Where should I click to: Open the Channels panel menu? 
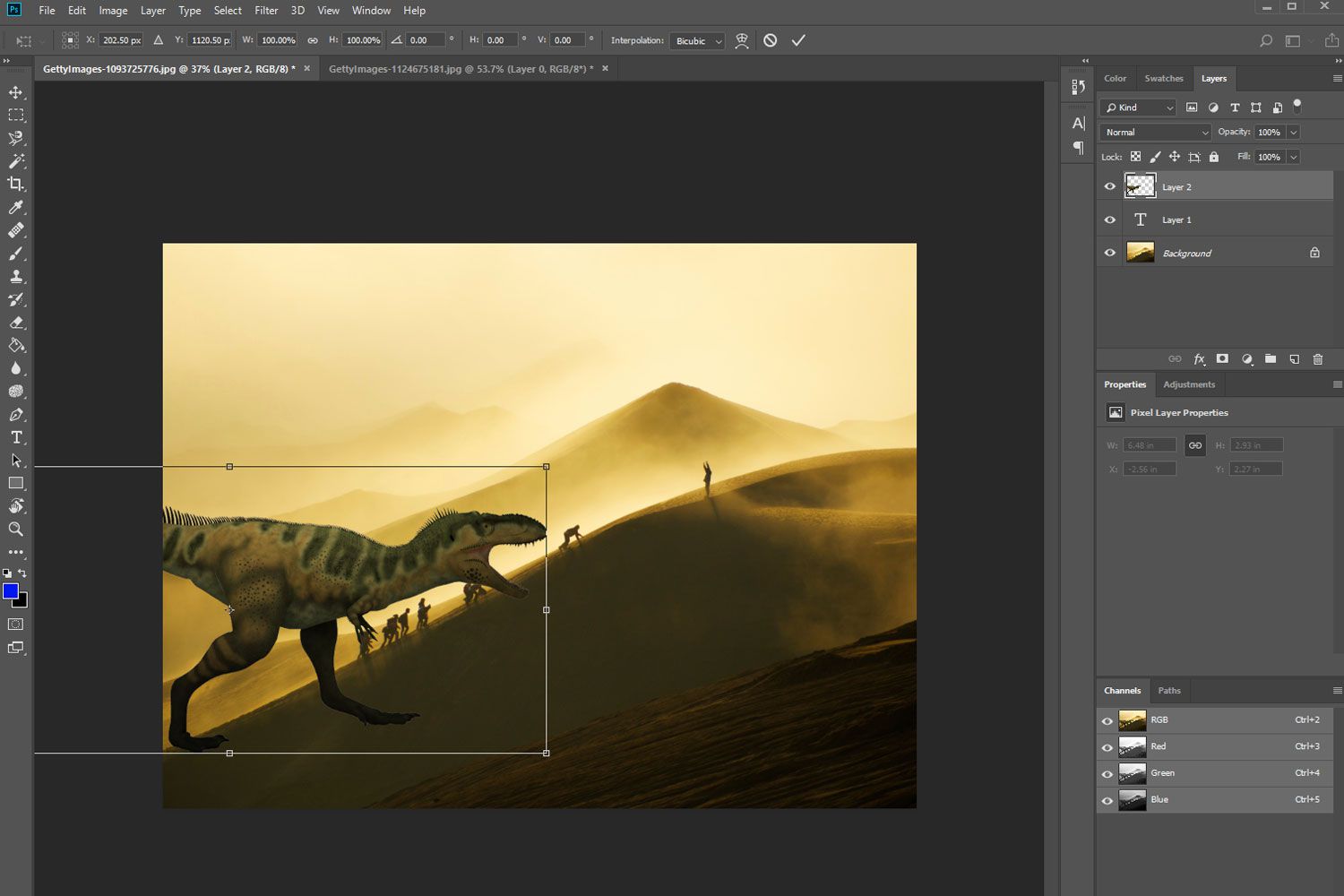(1337, 691)
